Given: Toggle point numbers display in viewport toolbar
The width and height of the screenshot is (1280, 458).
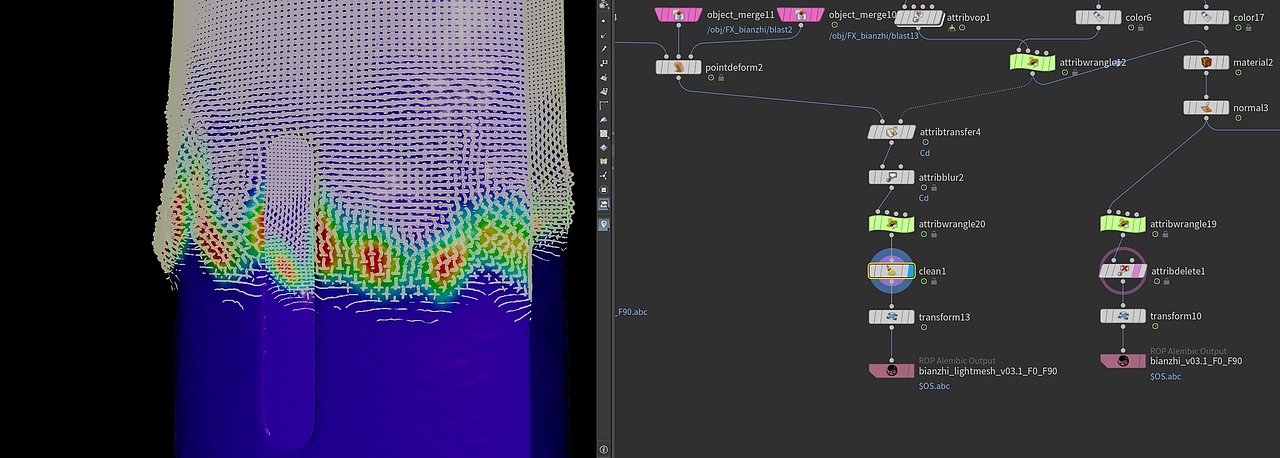Looking at the screenshot, I should 604,62.
